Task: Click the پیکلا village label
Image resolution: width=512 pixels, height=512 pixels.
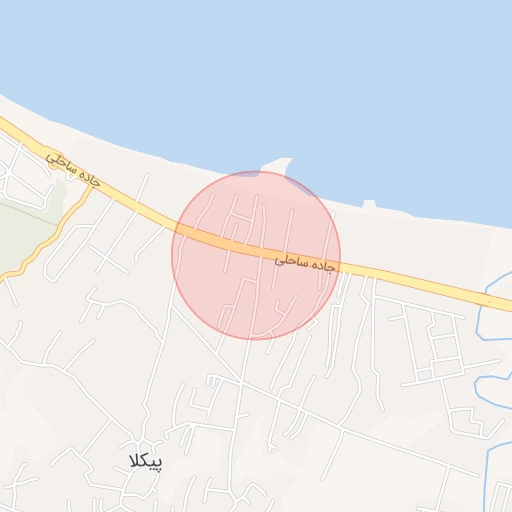Action: pyautogui.click(x=146, y=462)
